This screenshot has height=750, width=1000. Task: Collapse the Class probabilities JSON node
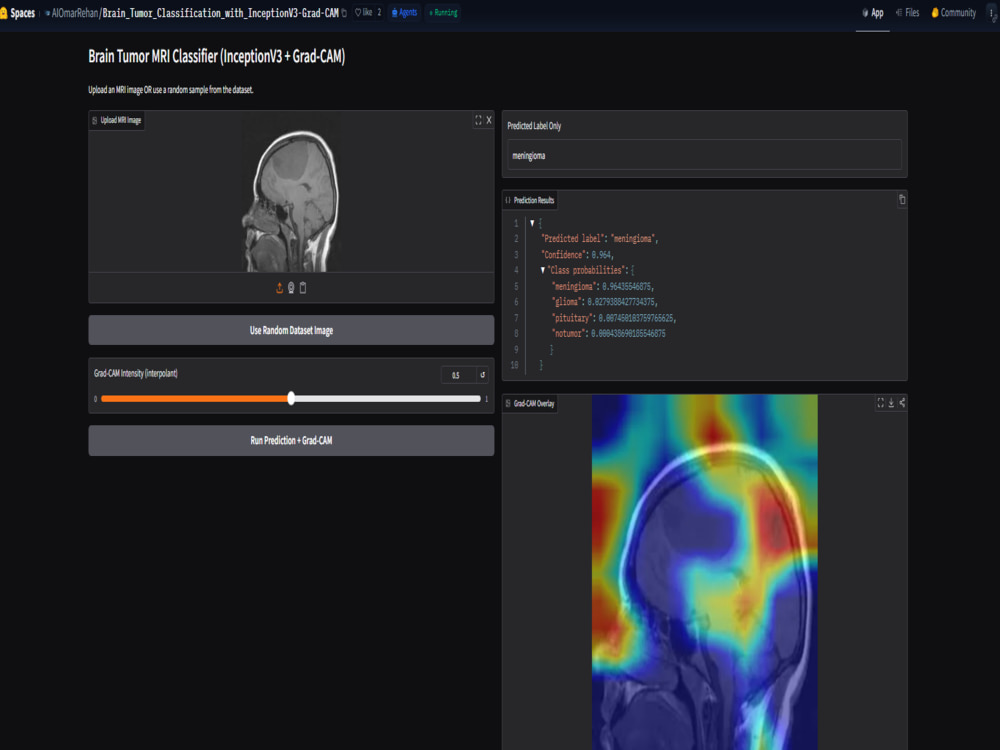[x=543, y=270]
